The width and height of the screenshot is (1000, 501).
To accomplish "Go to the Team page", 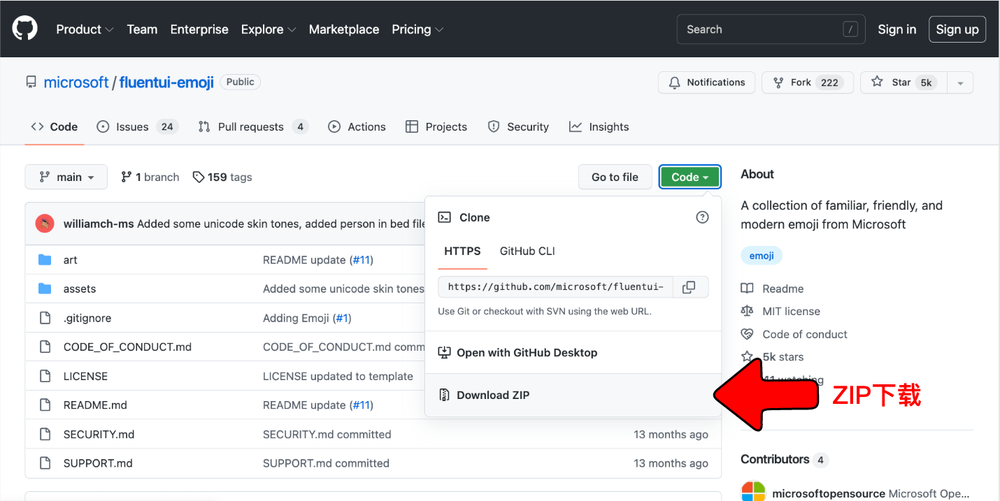I will click(142, 29).
